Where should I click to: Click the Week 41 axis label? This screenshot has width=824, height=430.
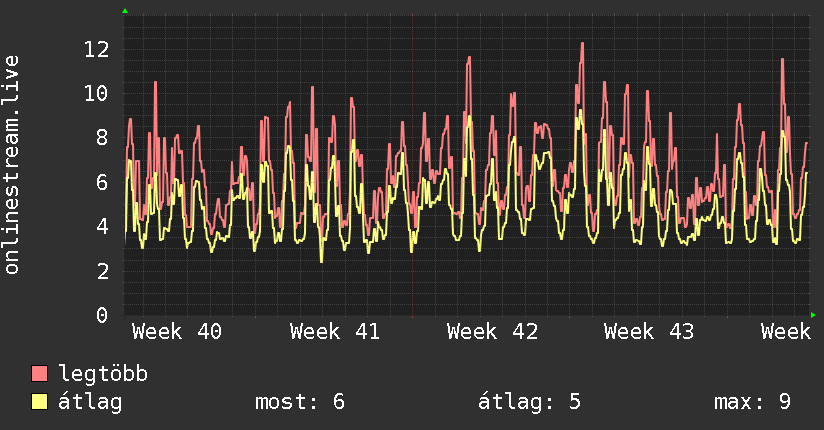tap(335, 332)
